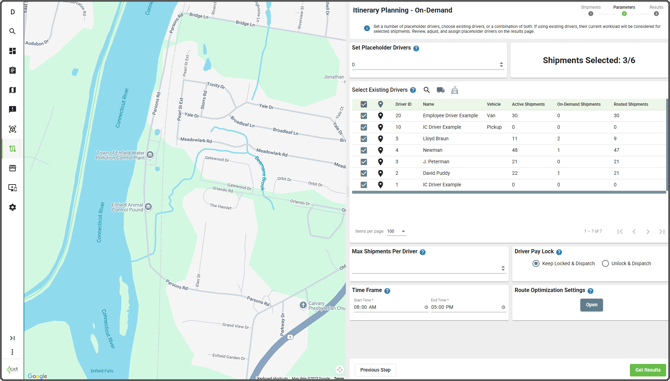Open the alert message icon in sidebar
670x381 pixels.
12,109
